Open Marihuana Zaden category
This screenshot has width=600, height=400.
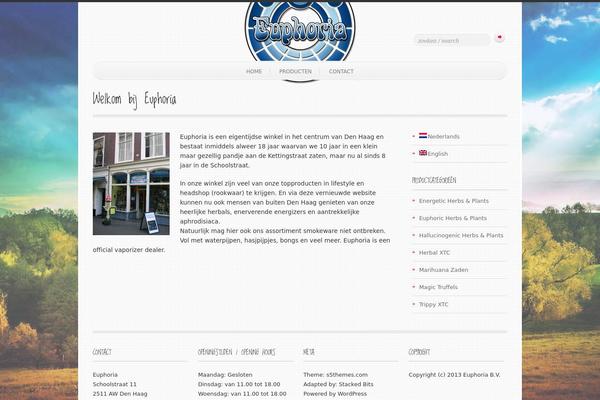pyautogui.click(x=443, y=270)
